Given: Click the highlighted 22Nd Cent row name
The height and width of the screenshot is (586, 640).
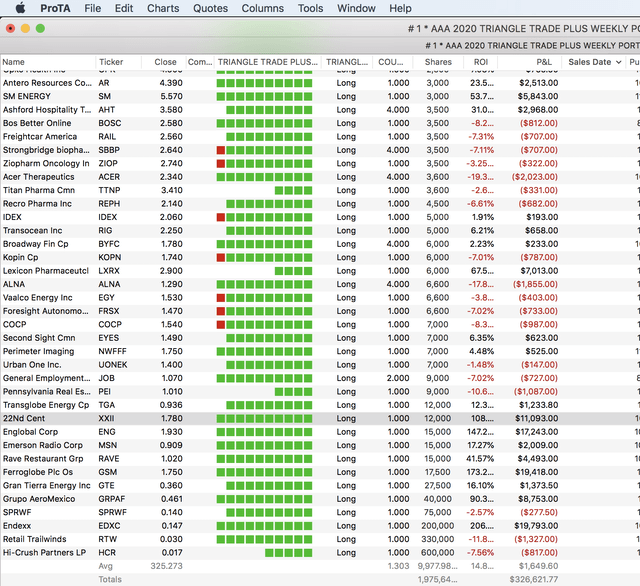Looking at the screenshot, I should coord(24,419).
